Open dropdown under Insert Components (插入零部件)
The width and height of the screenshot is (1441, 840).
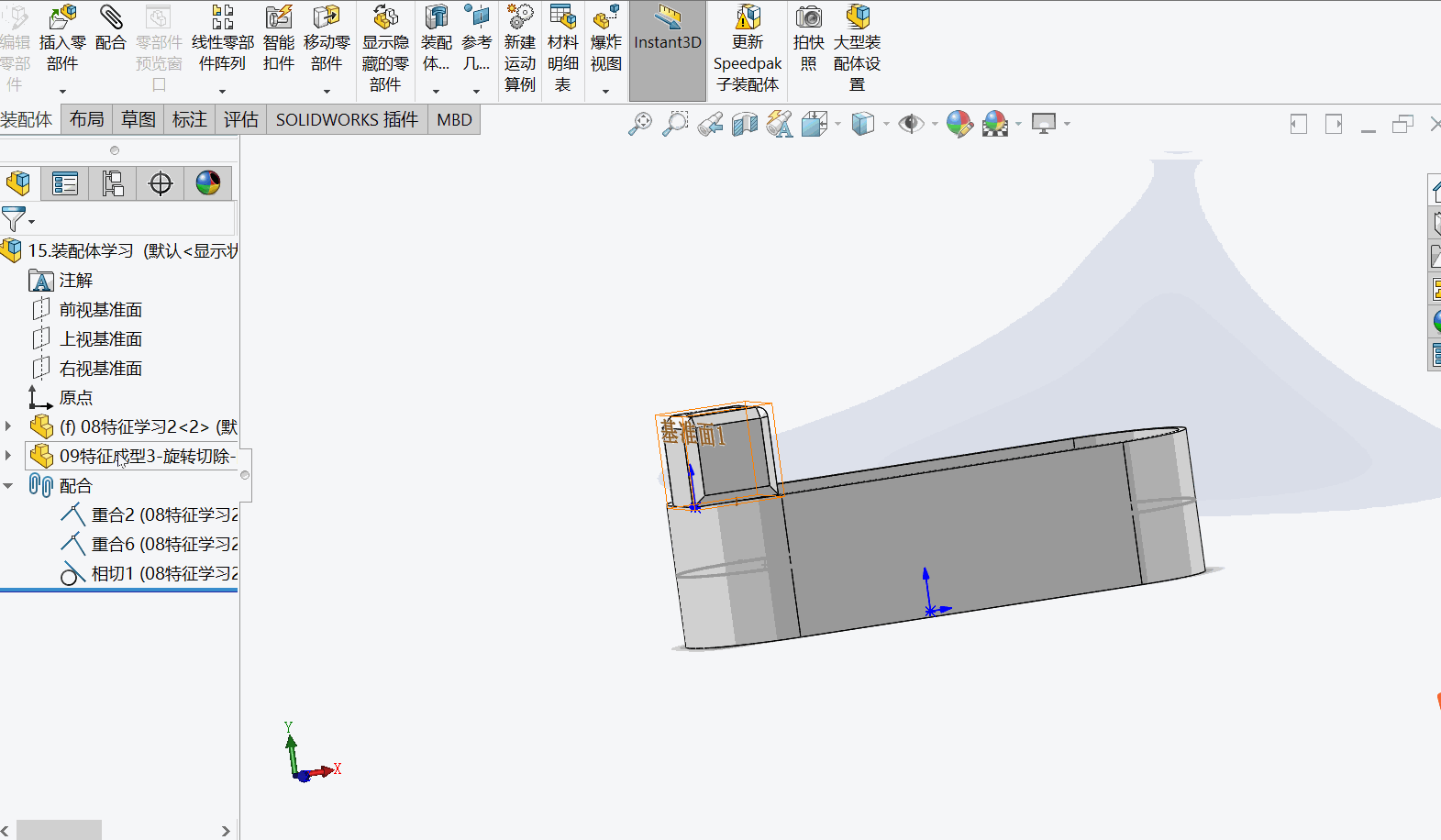62,91
